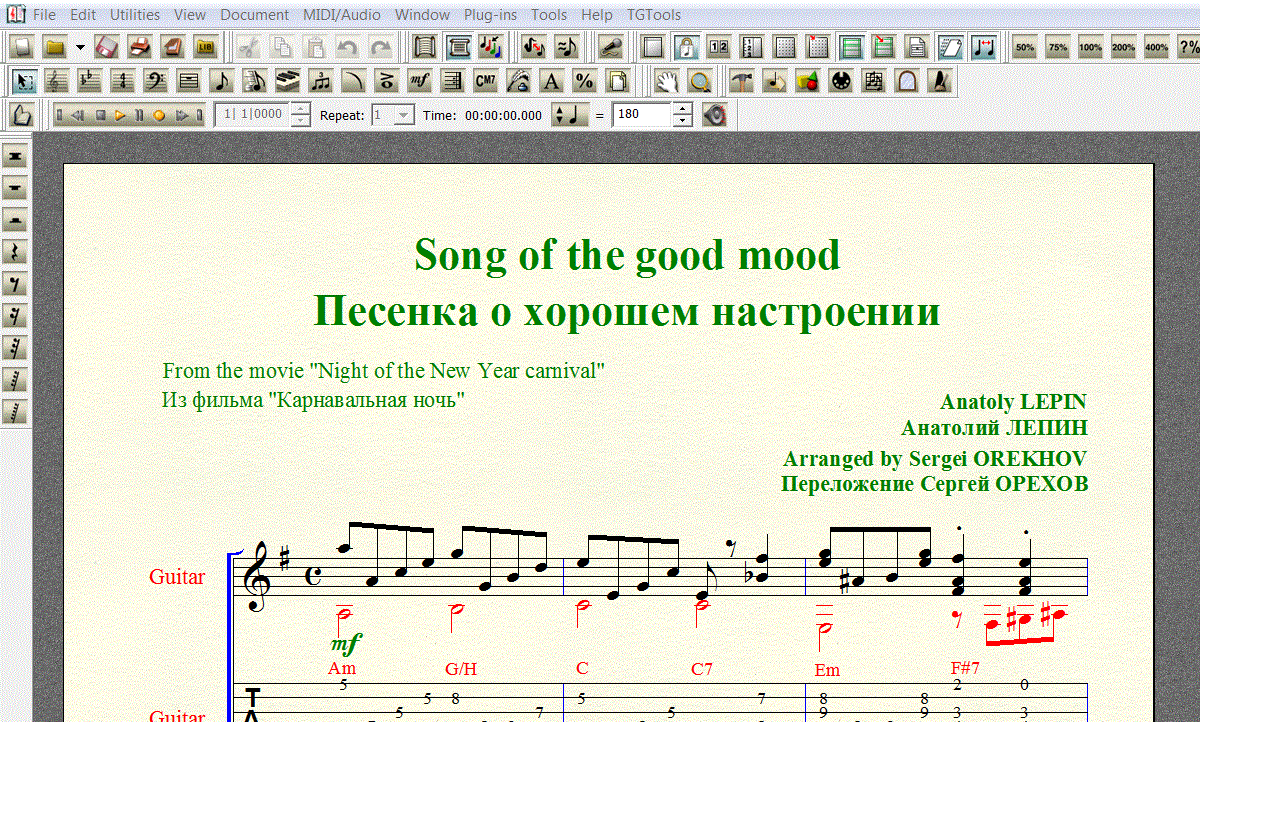Select the Tuplet tool
The height and width of the screenshot is (817, 1274).
320,81
